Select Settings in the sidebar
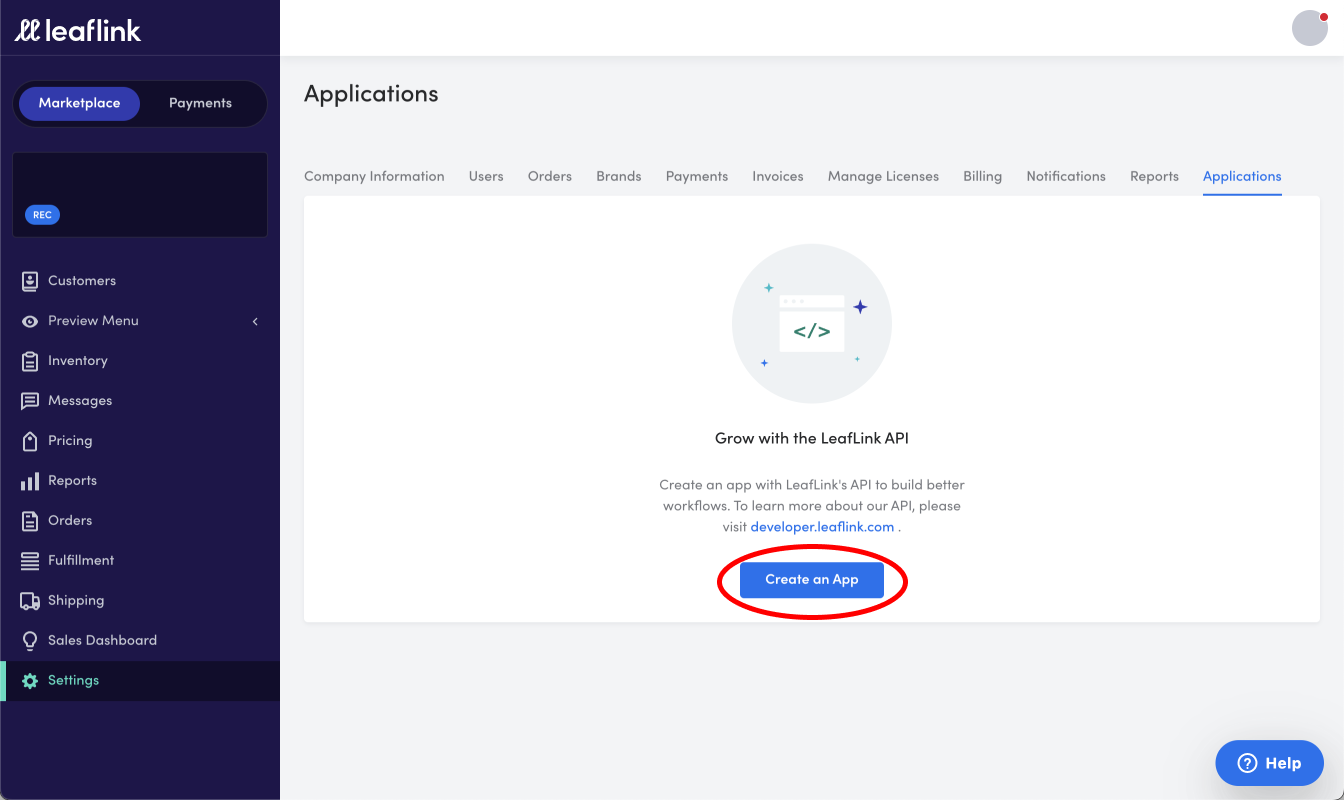The image size is (1344, 800). pyautogui.click(x=73, y=681)
